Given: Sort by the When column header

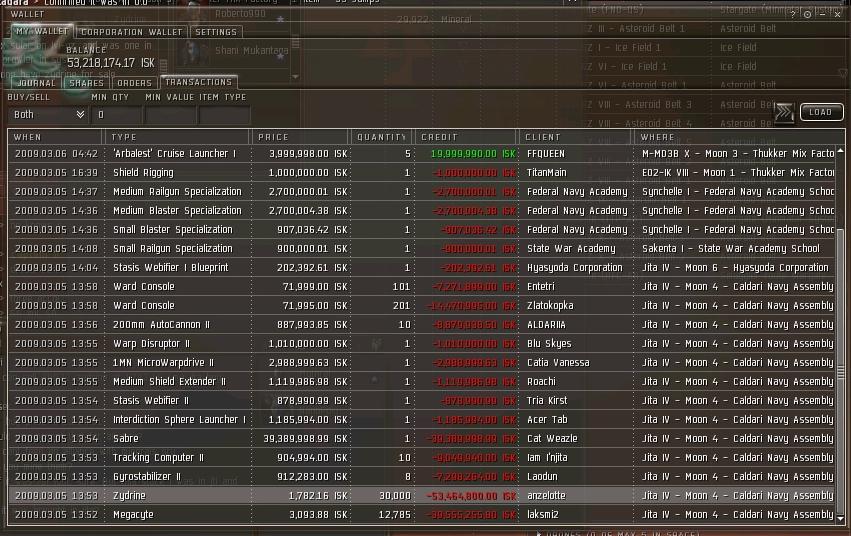Looking at the screenshot, I should tap(55, 137).
